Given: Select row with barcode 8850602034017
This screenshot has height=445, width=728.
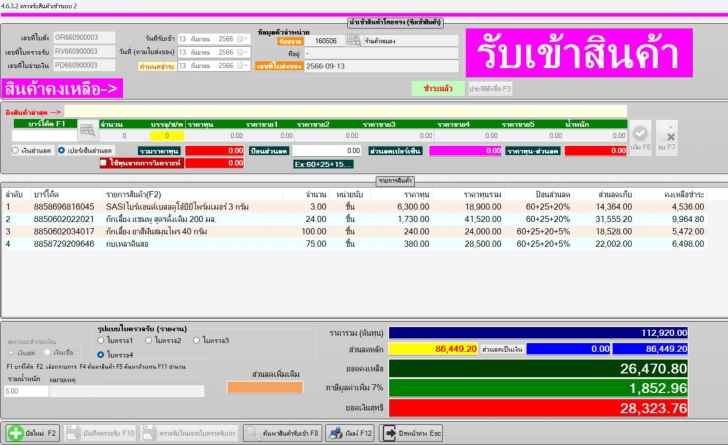Looking at the screenshot, I should 355,231.
